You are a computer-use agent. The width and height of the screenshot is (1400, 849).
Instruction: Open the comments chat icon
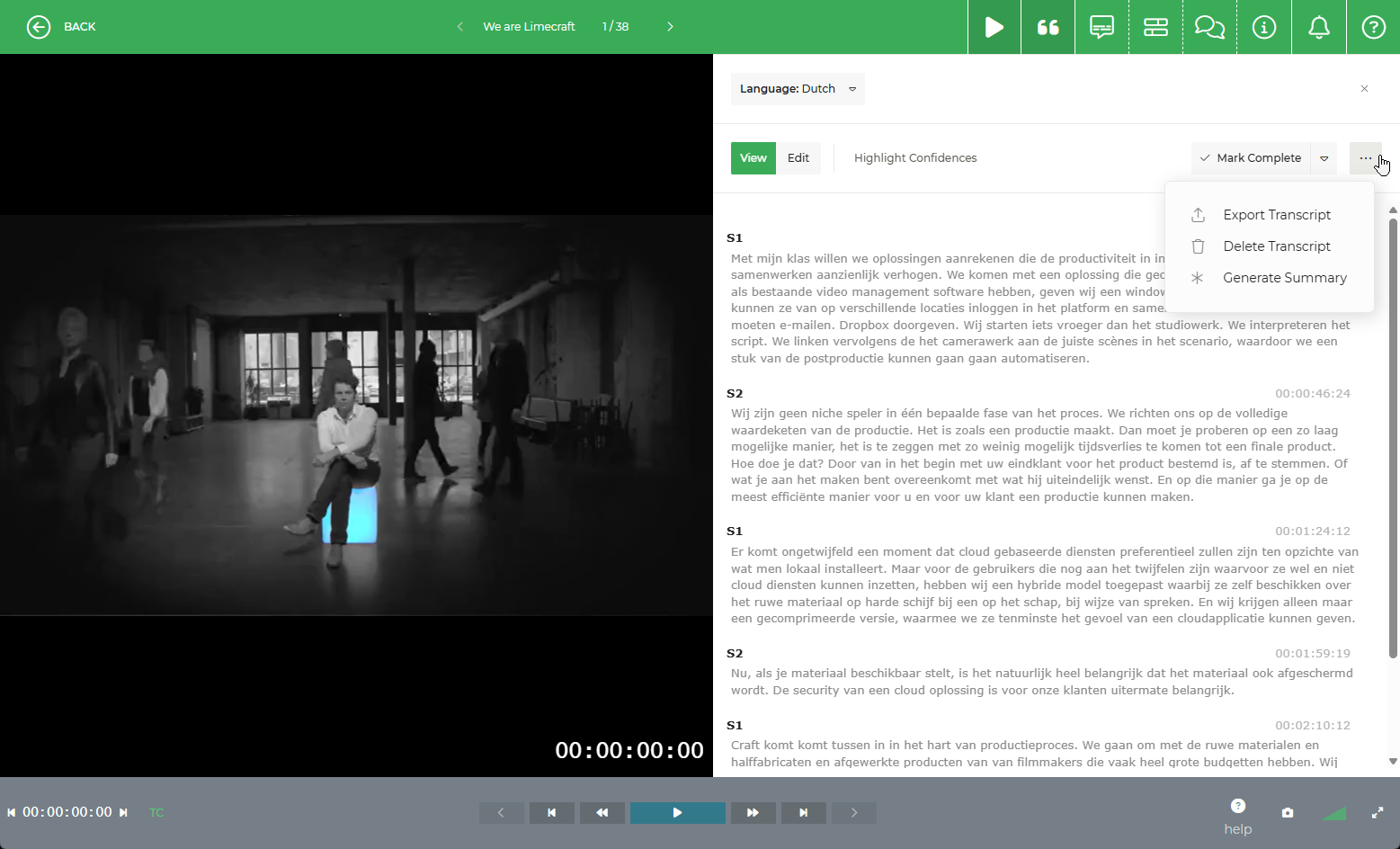click(1209, 27)
